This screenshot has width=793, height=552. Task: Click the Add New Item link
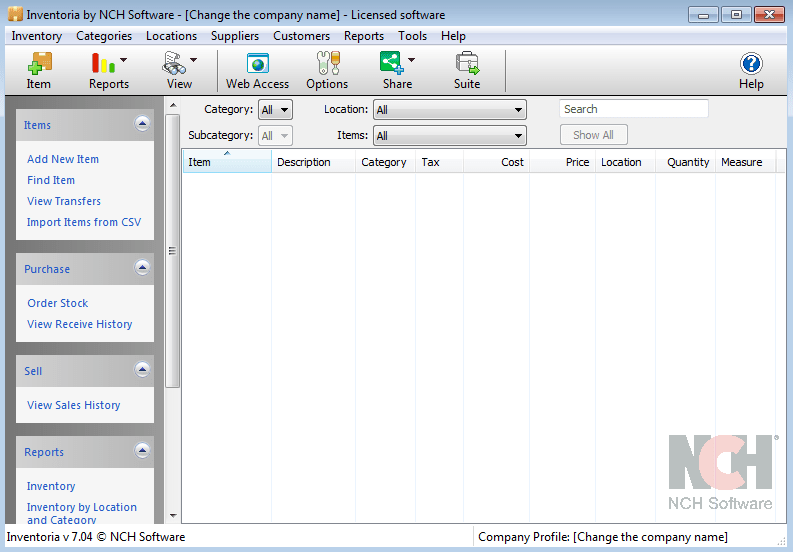click(x=63, y=159)
